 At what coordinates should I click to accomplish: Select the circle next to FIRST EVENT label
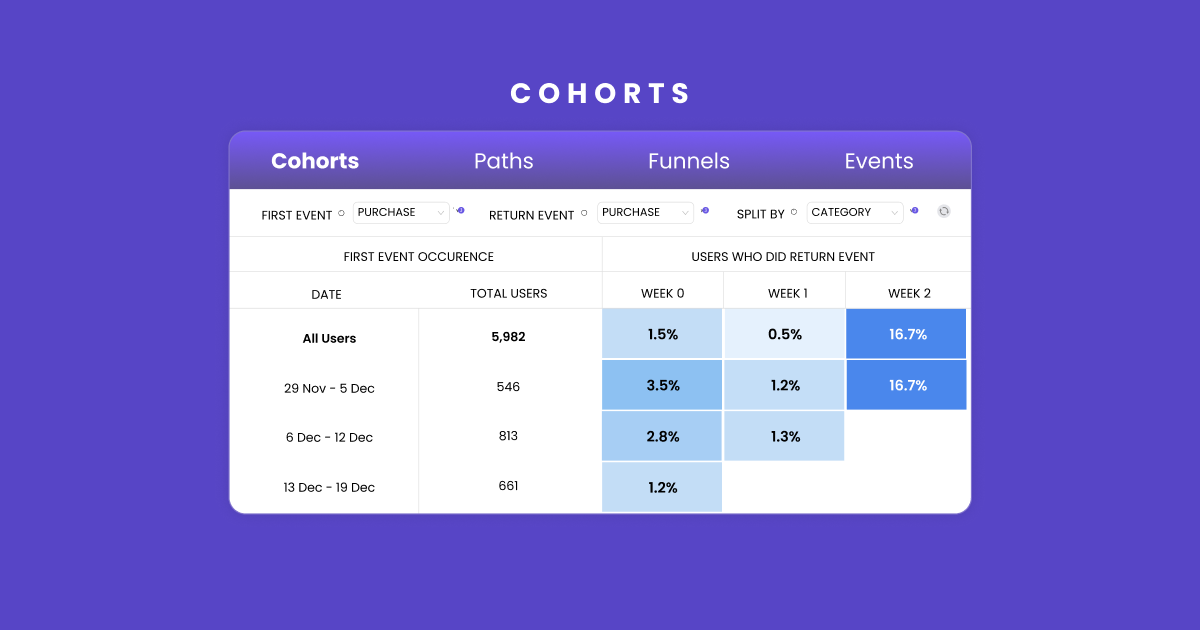click(x=341, y=212)
